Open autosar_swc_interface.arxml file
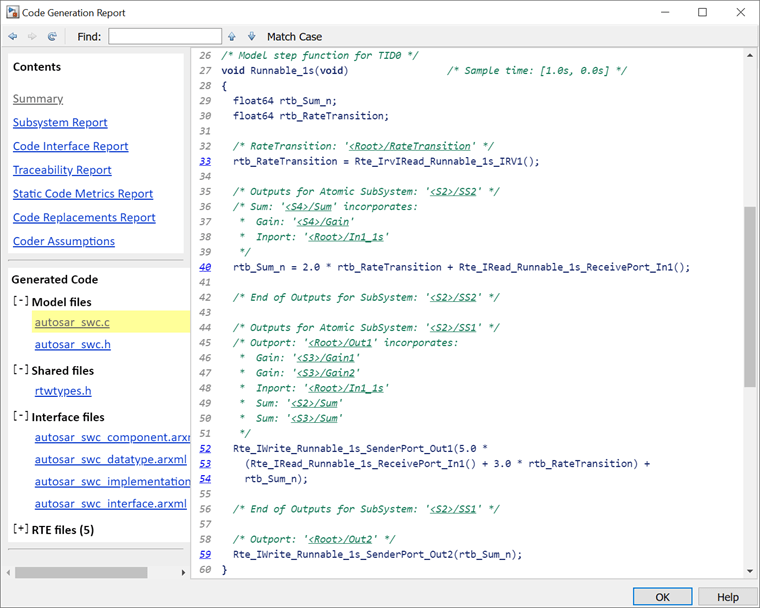The height and width of the screenshot is (608, 760). point(111,504)
